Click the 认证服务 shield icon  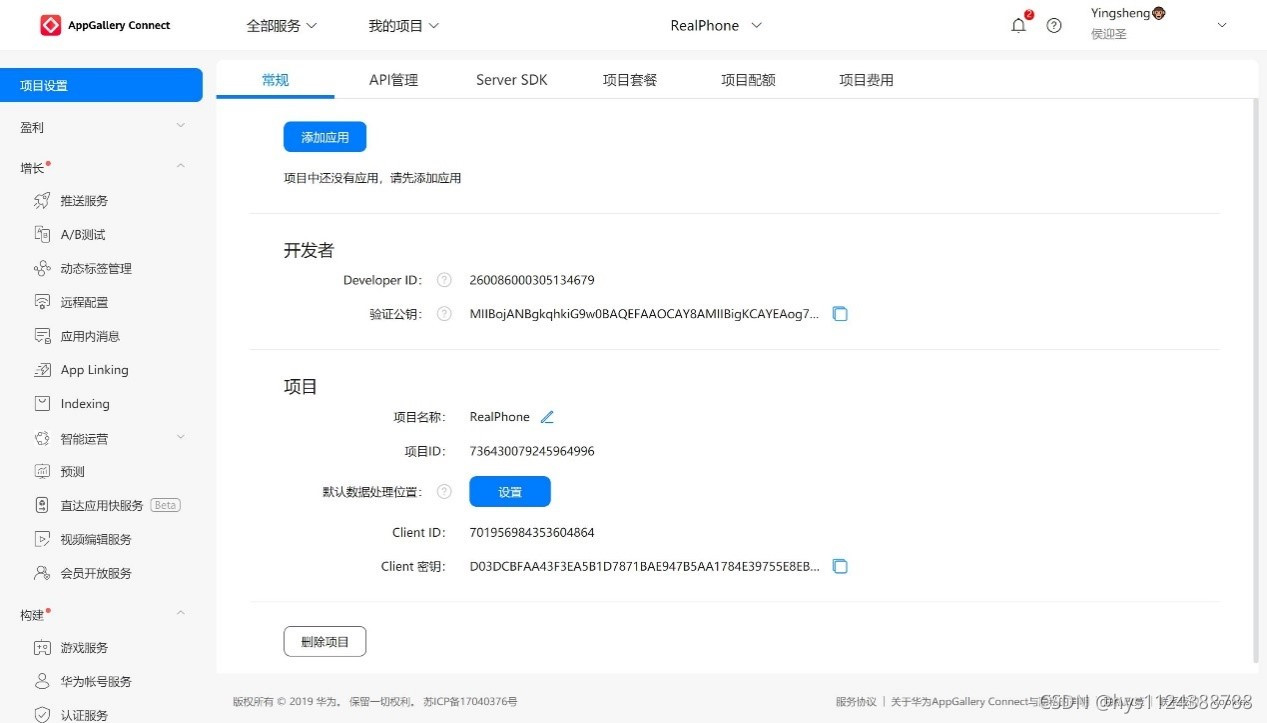[42, 715]
